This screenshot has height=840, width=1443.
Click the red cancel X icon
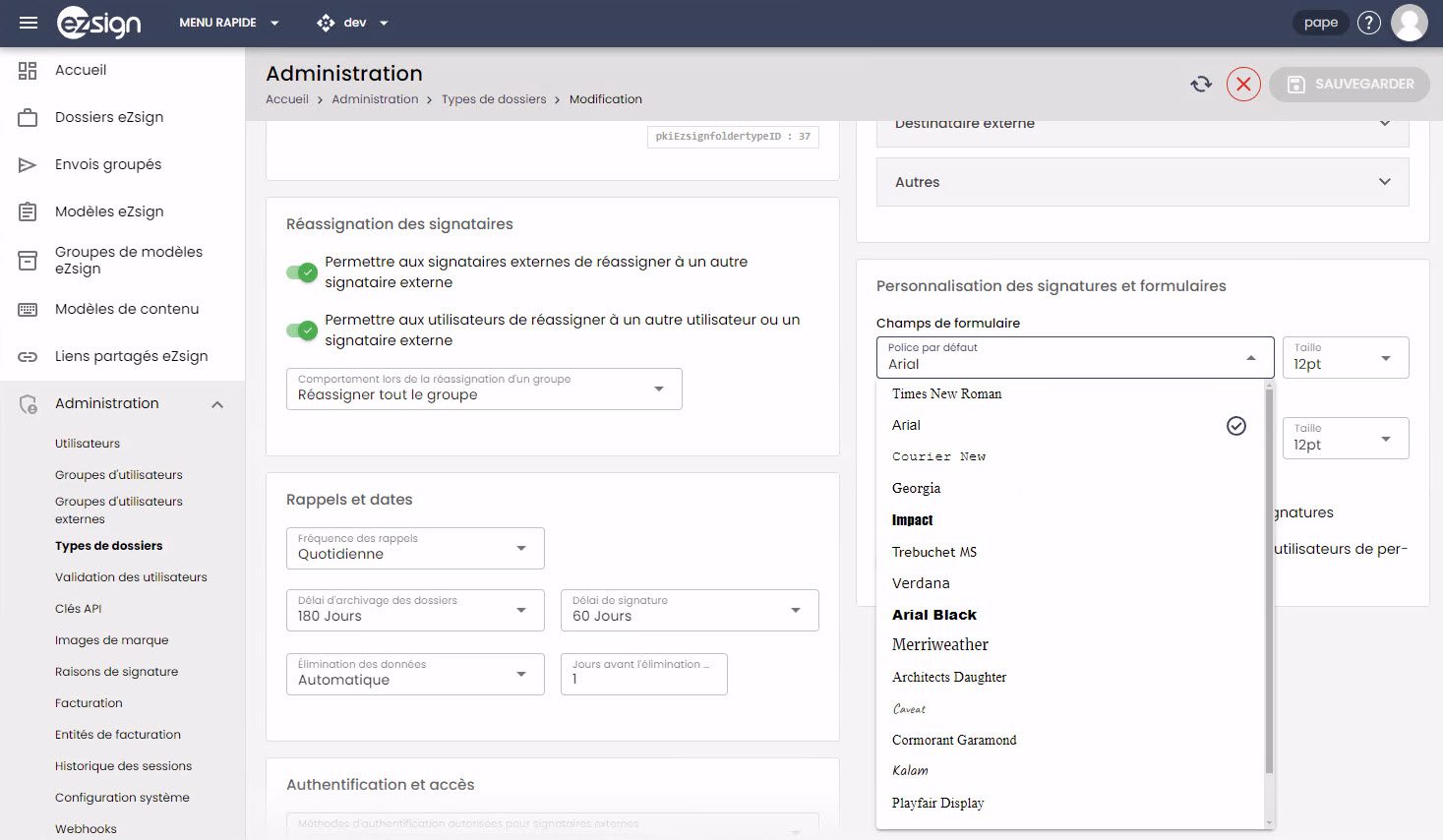coord(1243,85)
